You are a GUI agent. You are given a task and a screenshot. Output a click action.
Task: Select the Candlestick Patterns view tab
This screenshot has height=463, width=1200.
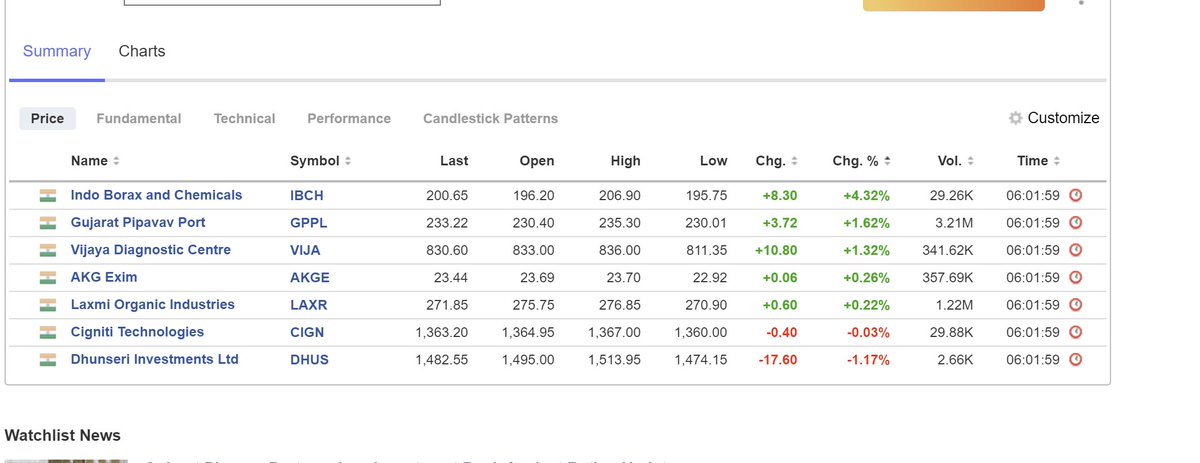pos(490,118)
